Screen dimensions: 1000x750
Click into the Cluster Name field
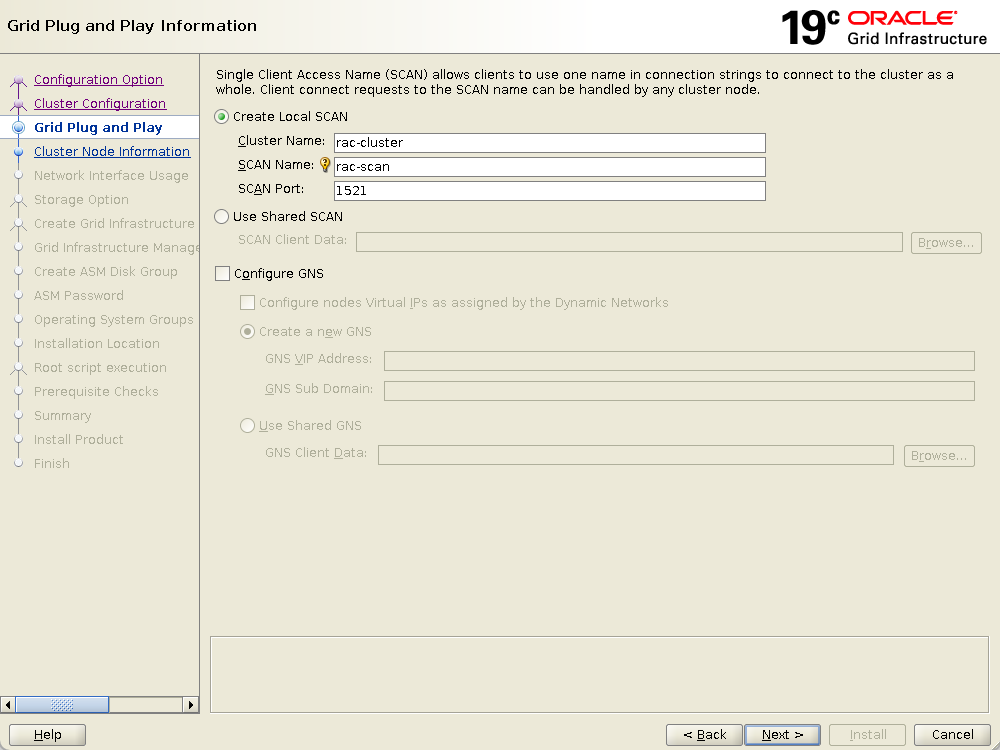tap(549, 143)
